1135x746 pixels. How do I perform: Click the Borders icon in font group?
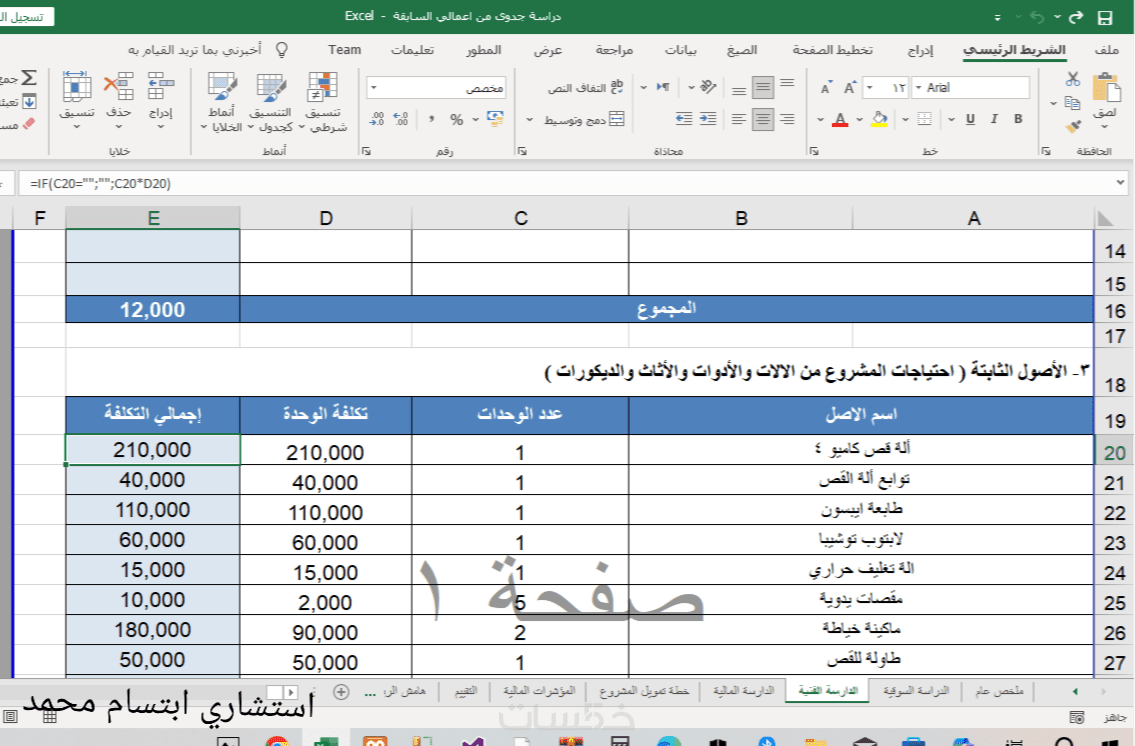pos(924,119)
